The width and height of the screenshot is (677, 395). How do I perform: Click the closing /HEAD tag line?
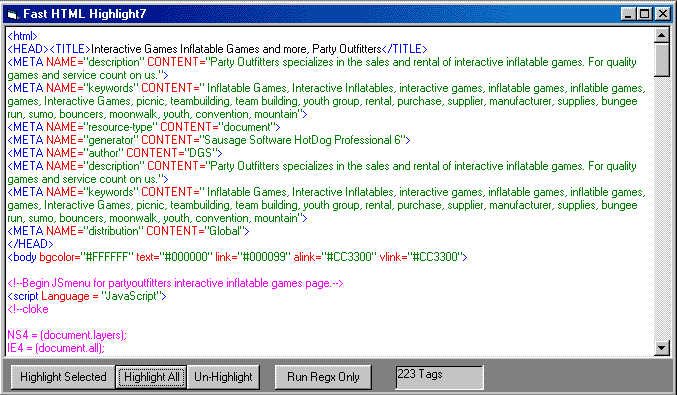point(30,244)
